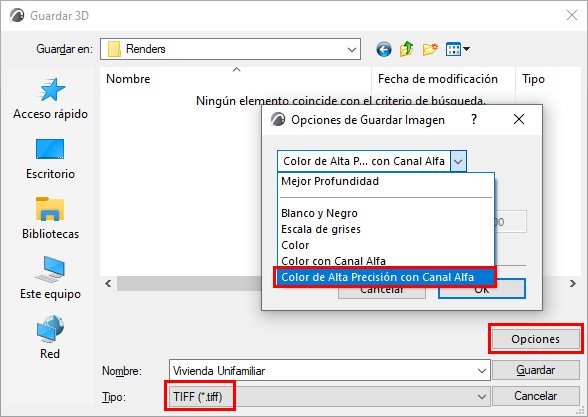Collapse the color depth dropdown arrow
Viewport: 588px width, 417px height.
coord(458,162)
